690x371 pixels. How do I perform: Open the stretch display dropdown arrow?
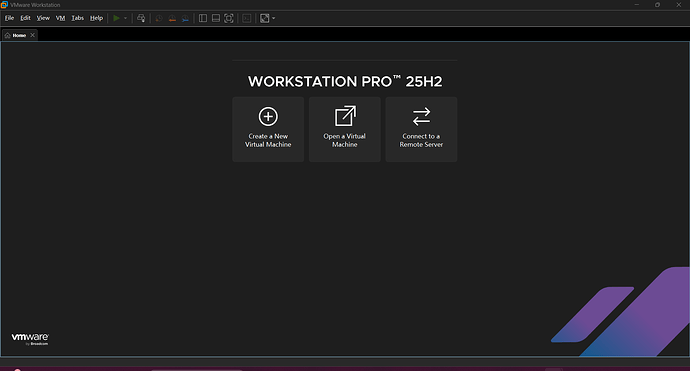(x=274, y=18)
